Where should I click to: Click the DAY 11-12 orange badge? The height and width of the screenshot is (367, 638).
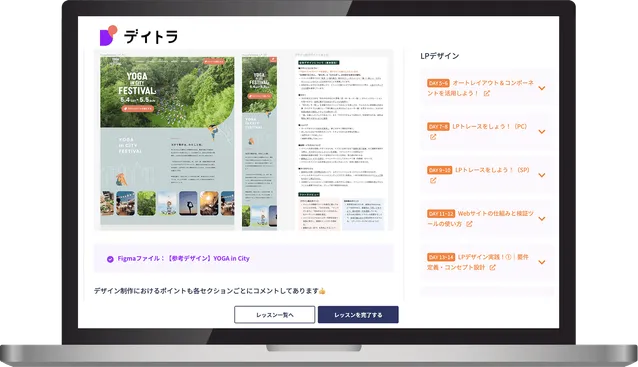coord(441,214)
